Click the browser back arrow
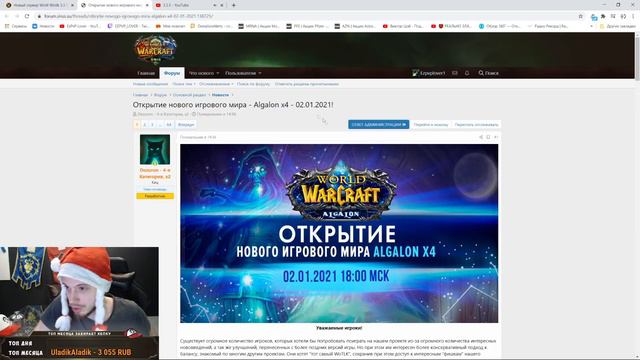 point(7,16)
